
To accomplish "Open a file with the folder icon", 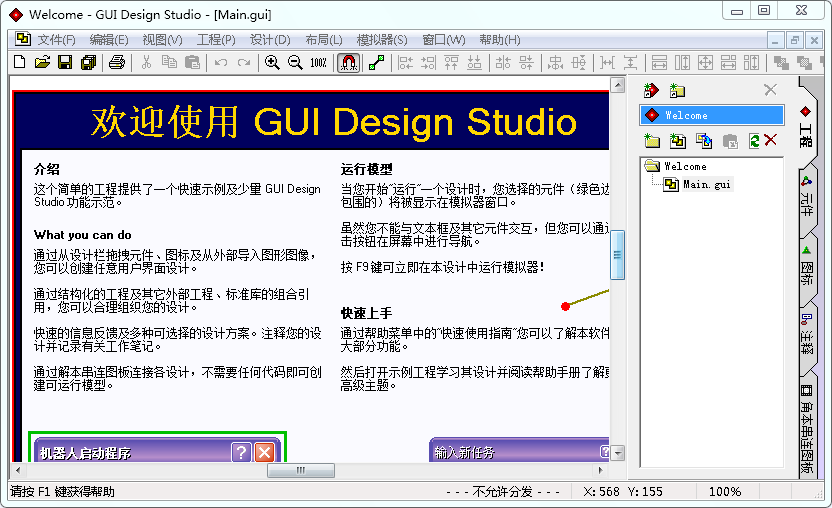I will coord(42,62).
